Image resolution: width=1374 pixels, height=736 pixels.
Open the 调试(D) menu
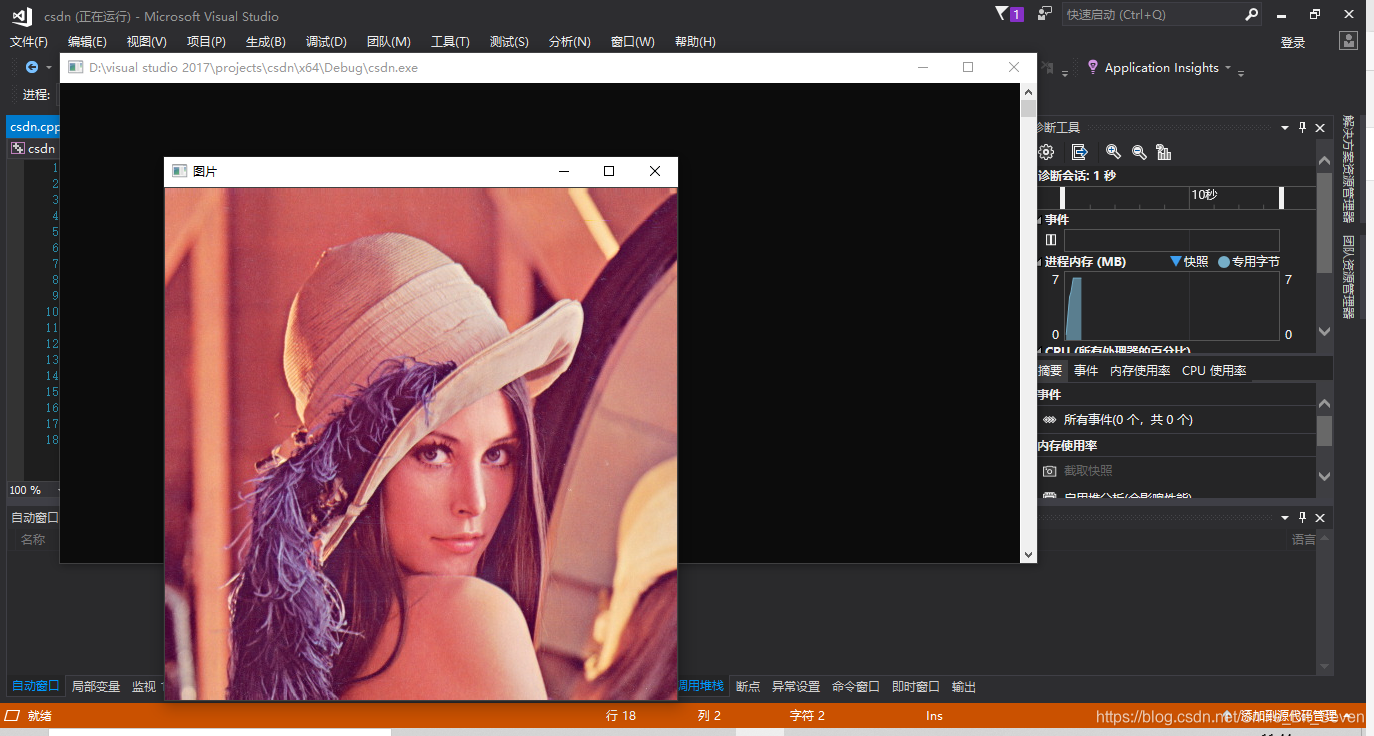click(x=326, y=42)
